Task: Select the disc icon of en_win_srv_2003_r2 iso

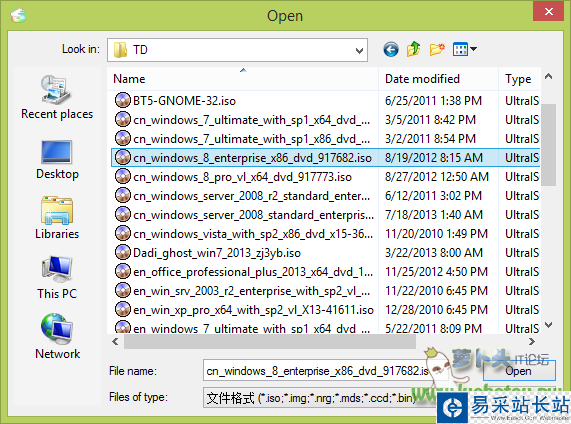Action: coord(123,290)
